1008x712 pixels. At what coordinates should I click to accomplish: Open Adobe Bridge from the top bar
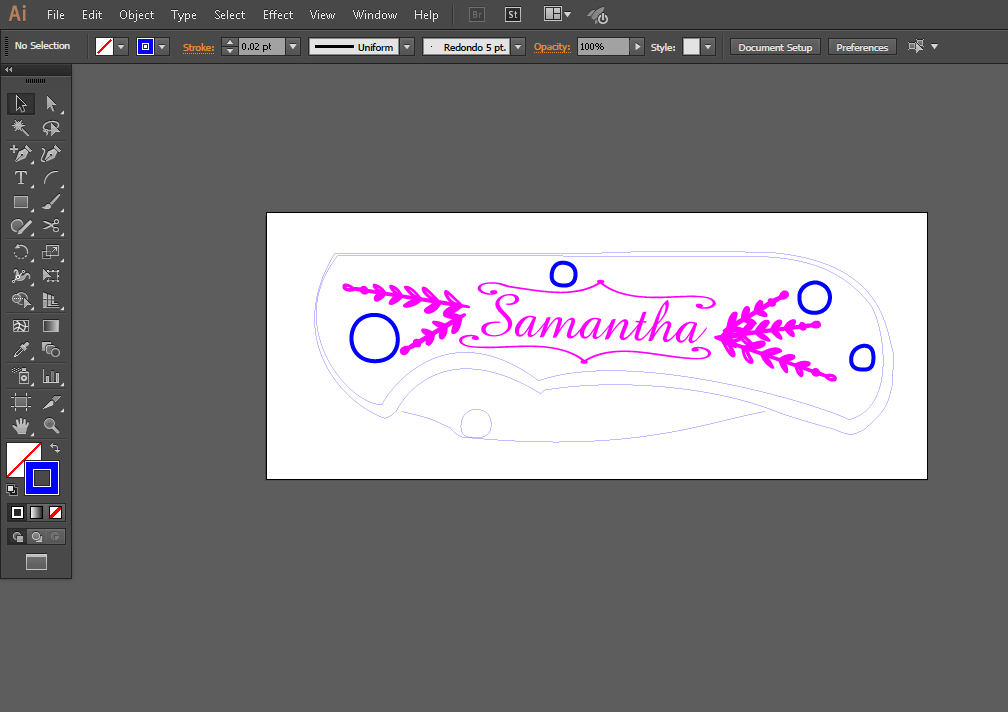click(477, 15)
